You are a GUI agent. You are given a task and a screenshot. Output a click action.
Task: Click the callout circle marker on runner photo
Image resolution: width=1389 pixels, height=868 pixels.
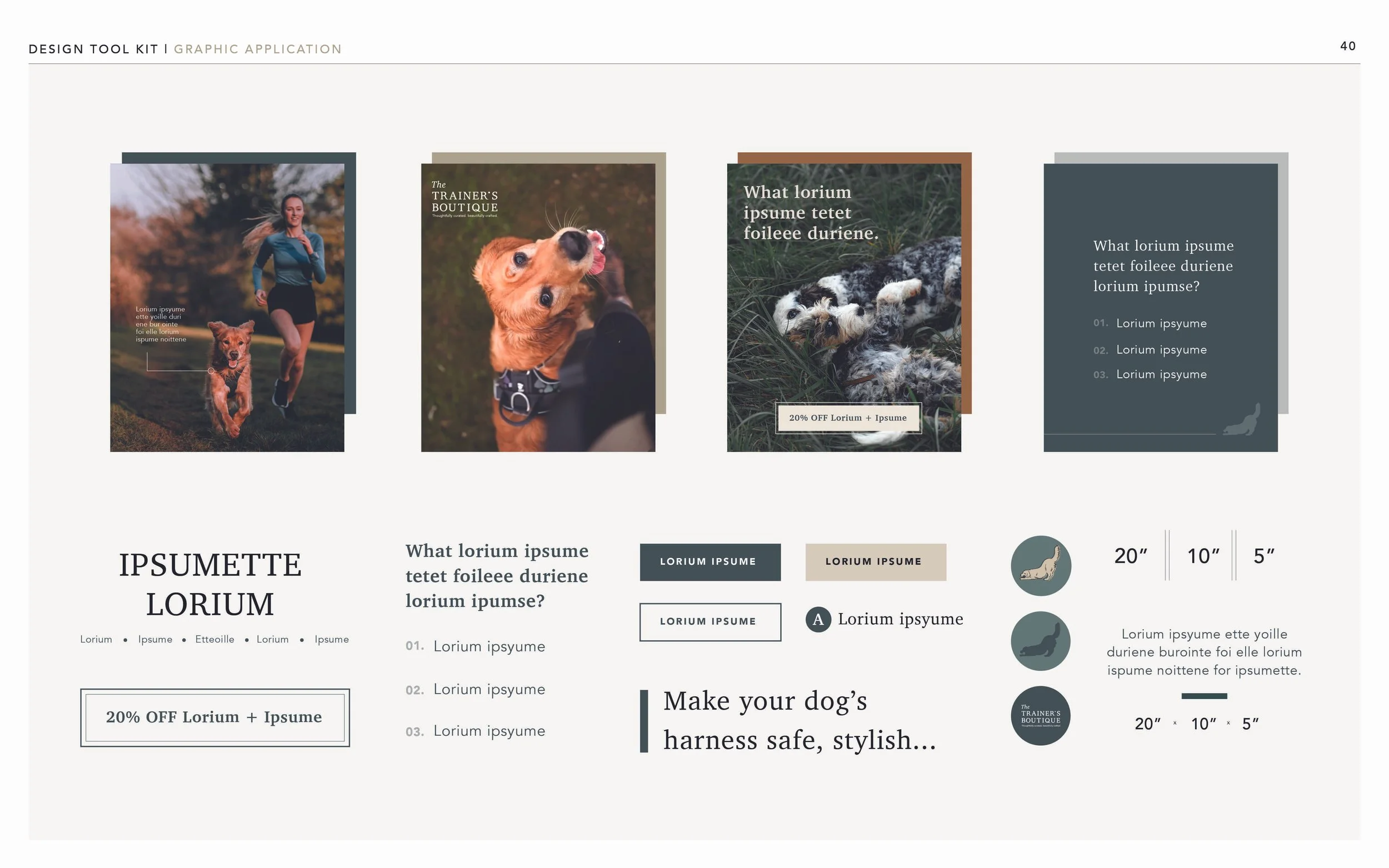tap(211, 371)
